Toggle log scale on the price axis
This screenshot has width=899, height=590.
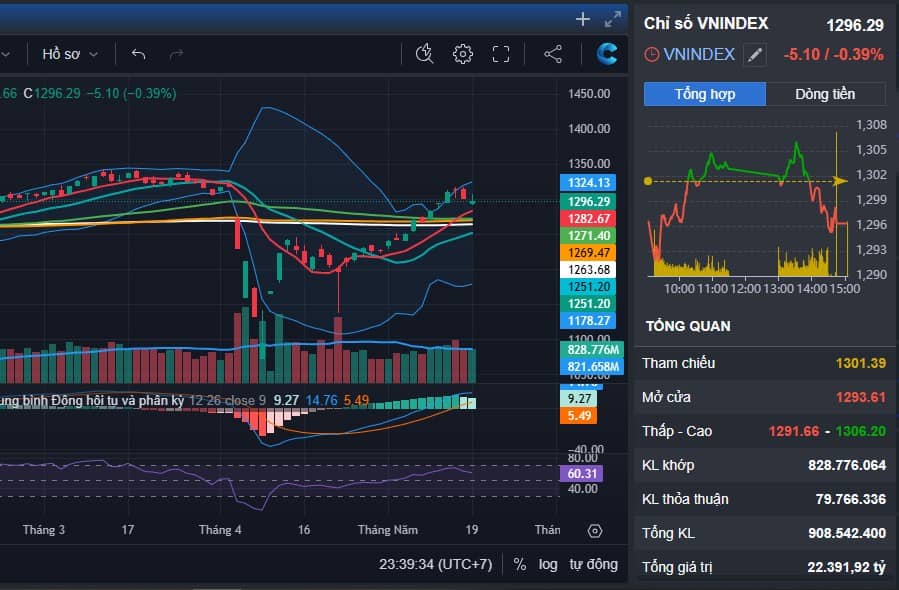point(548,564)
